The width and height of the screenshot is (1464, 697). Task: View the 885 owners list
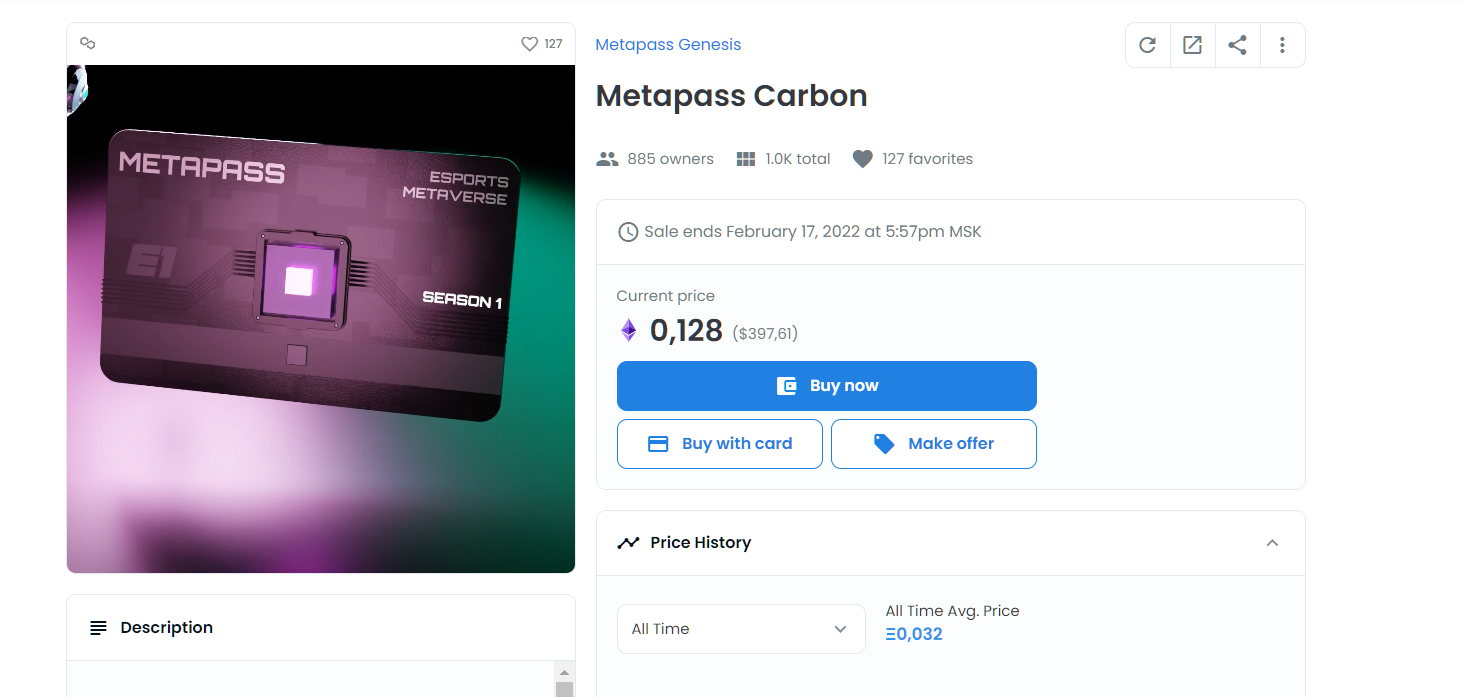click(x=670, y=159)
